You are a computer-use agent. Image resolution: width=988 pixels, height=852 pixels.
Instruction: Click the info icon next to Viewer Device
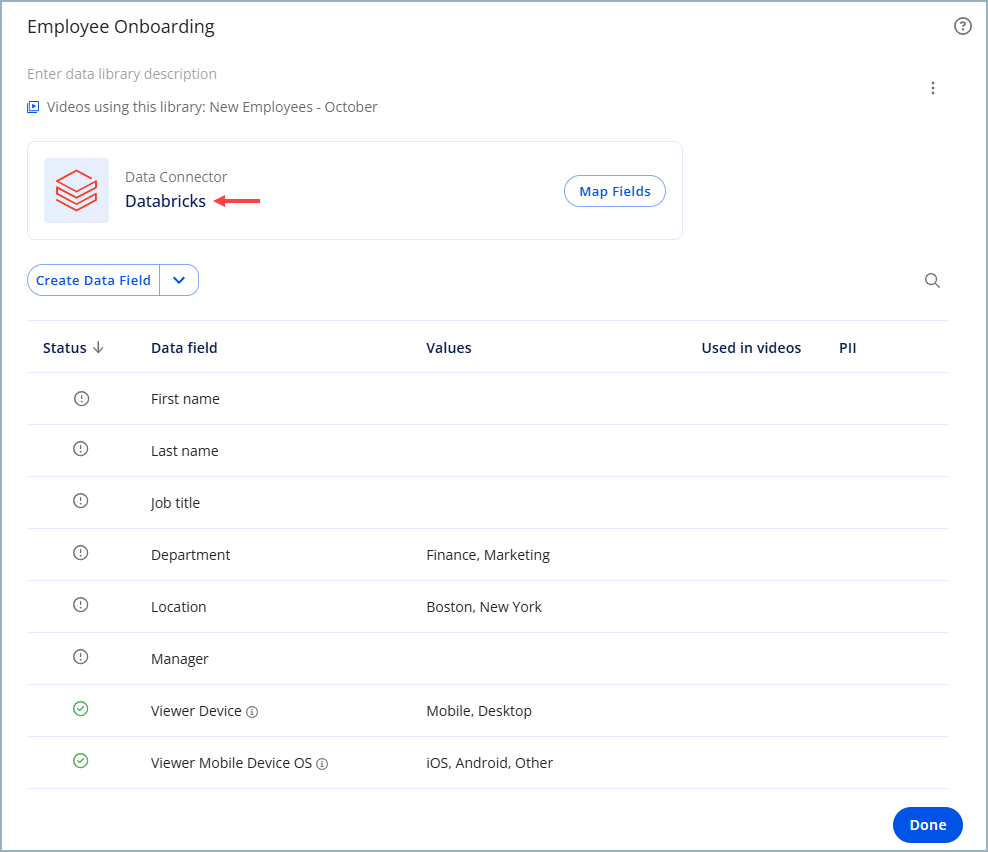click(x=252, y=711)
